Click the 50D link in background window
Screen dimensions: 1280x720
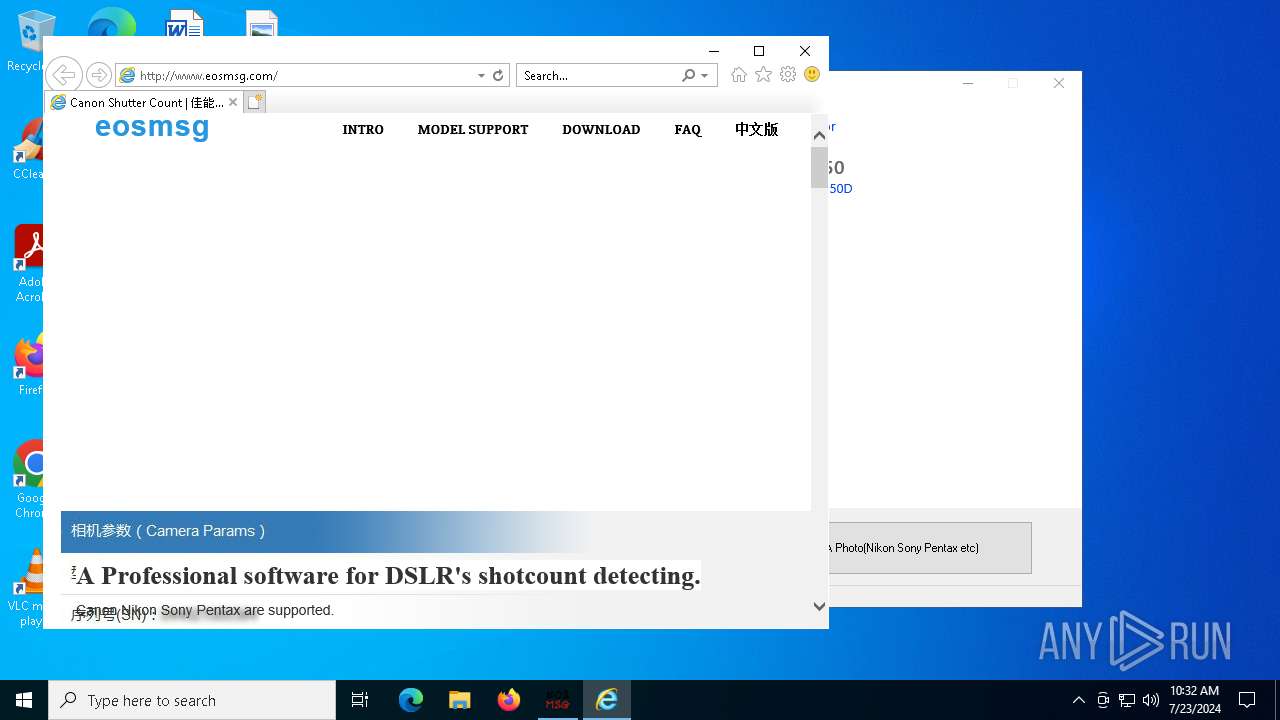[x=840, y=188]
